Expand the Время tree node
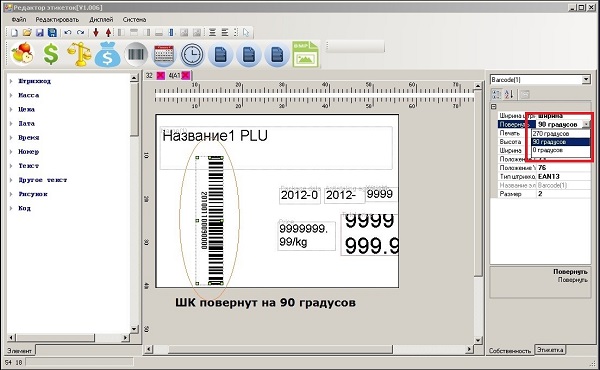The height and width of the screenshot is (370, 600). pos(11,138)
